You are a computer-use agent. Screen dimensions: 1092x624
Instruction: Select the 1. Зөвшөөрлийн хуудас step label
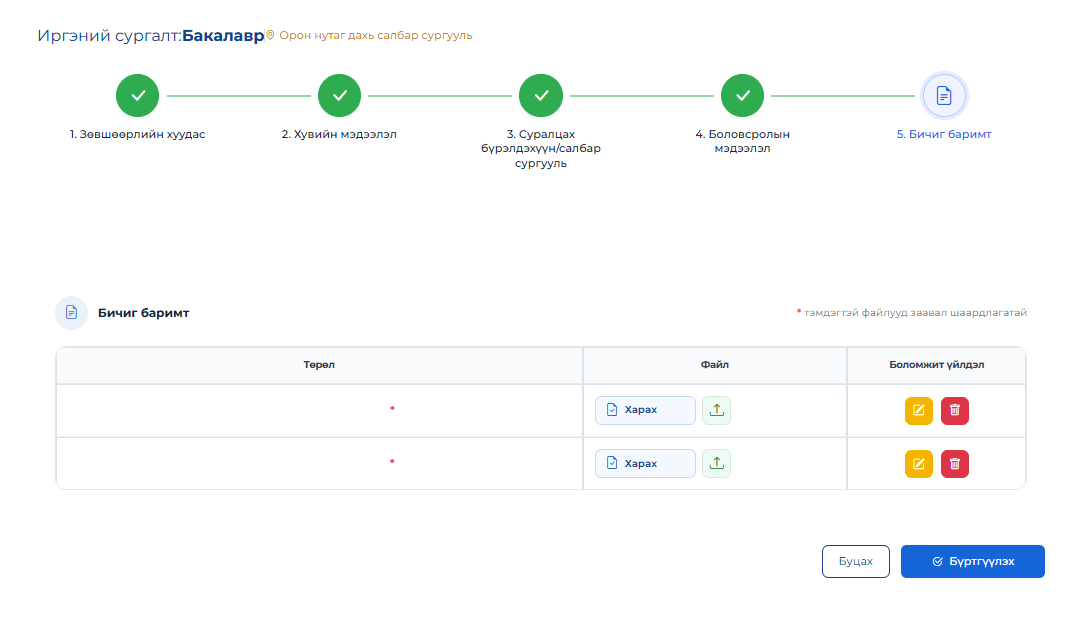point(137,134)
